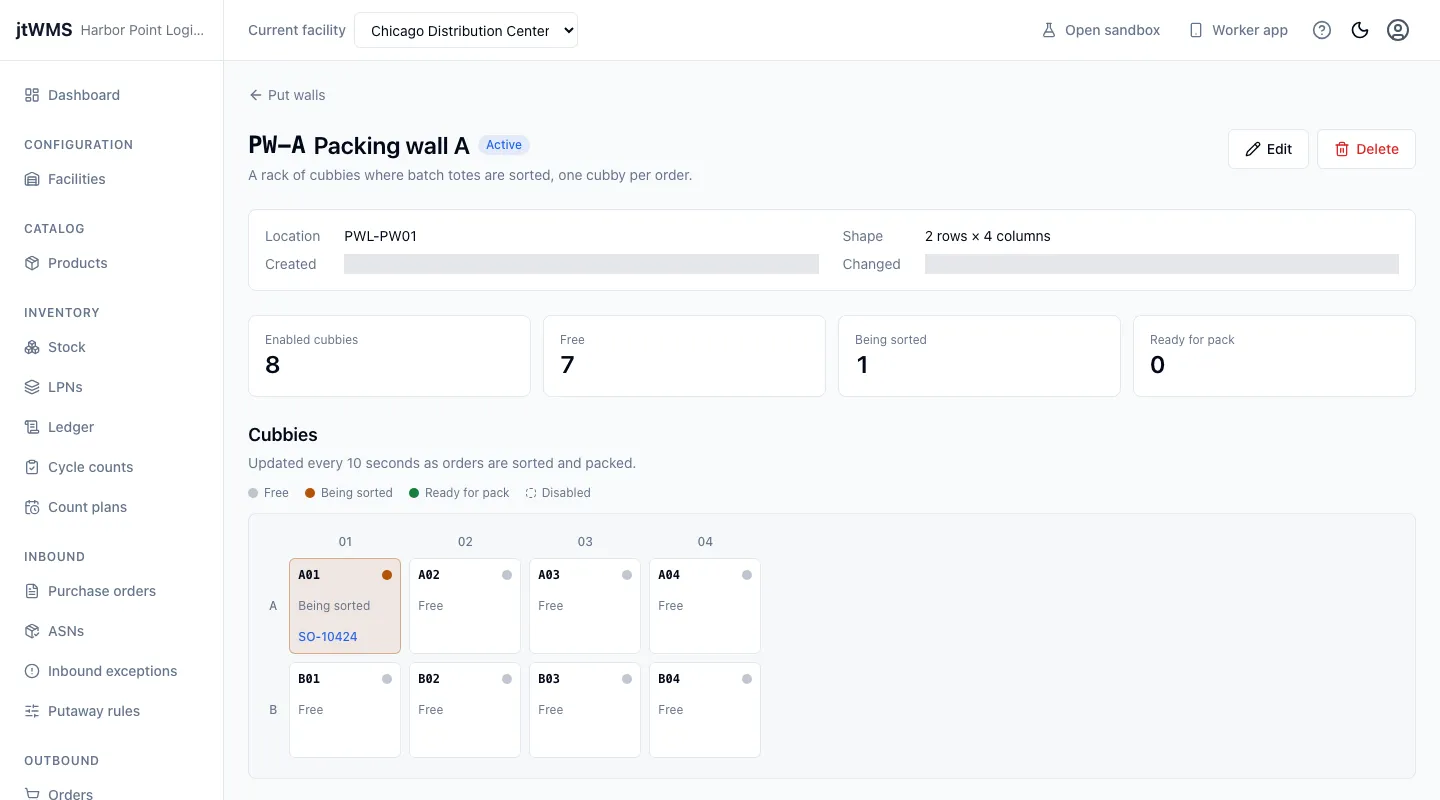This screenshot has width=1440, height=800.
Task: Toggle dark mode moon icon
Action: 1360,30
